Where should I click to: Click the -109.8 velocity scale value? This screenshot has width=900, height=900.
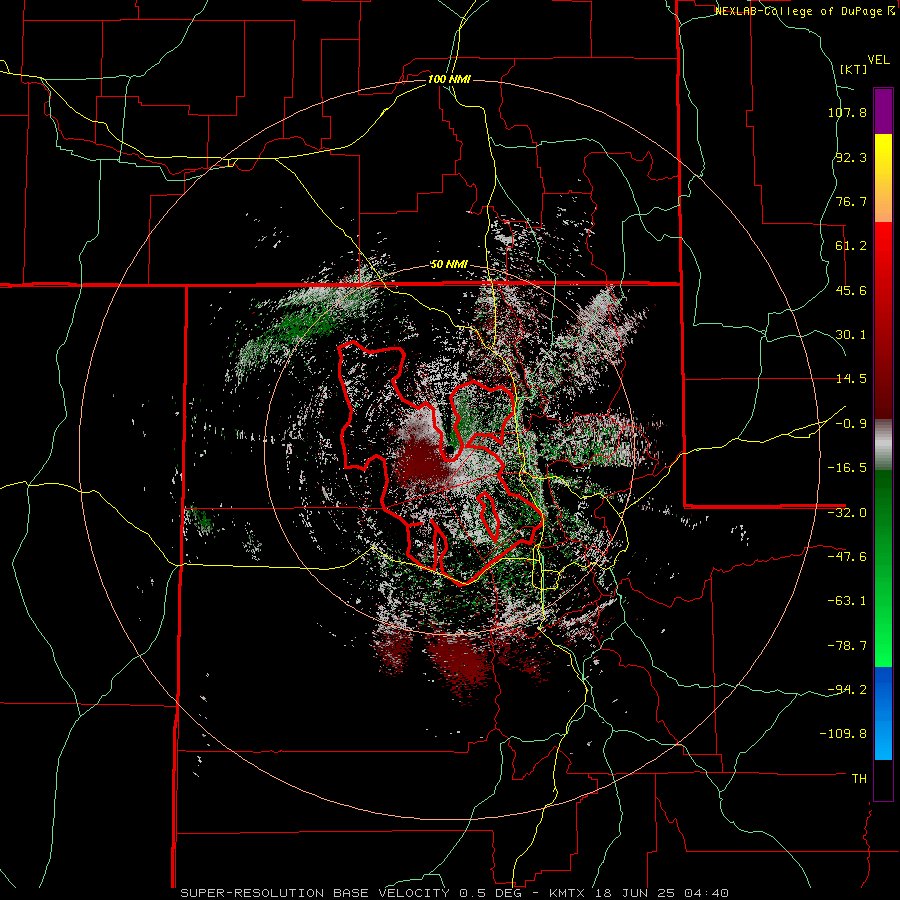[843, 734]
